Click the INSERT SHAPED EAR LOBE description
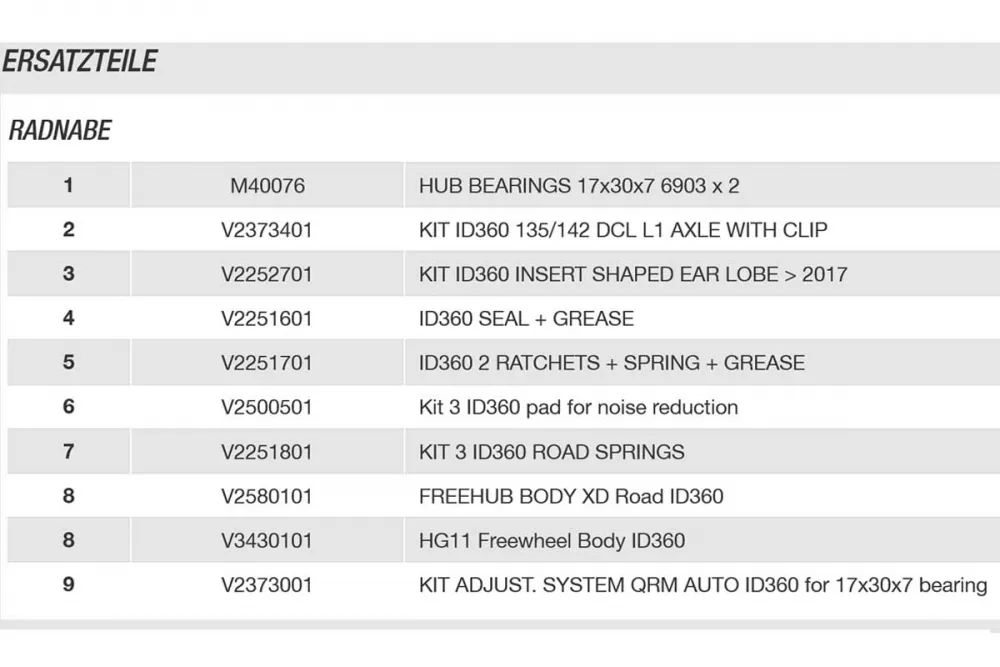Viewport: 1000px width, 667px height. 632,274
